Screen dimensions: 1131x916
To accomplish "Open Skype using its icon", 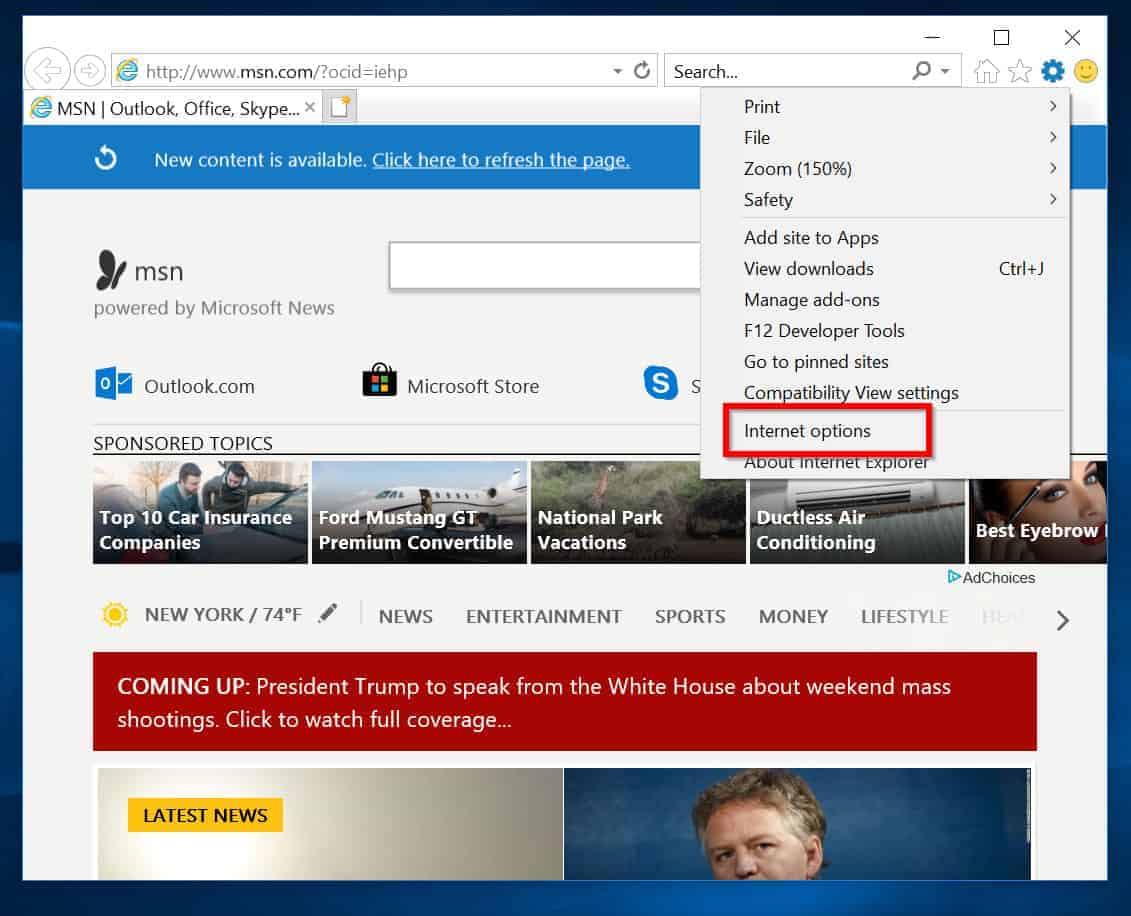I will (661, 383).
